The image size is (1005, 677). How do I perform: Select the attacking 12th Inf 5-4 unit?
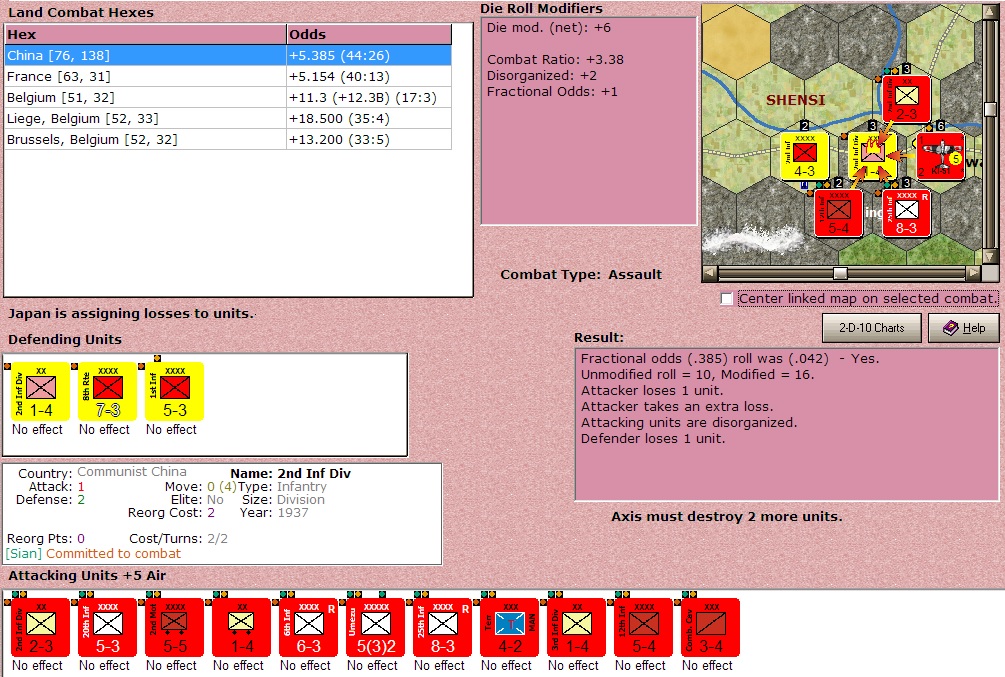point(644,627)
